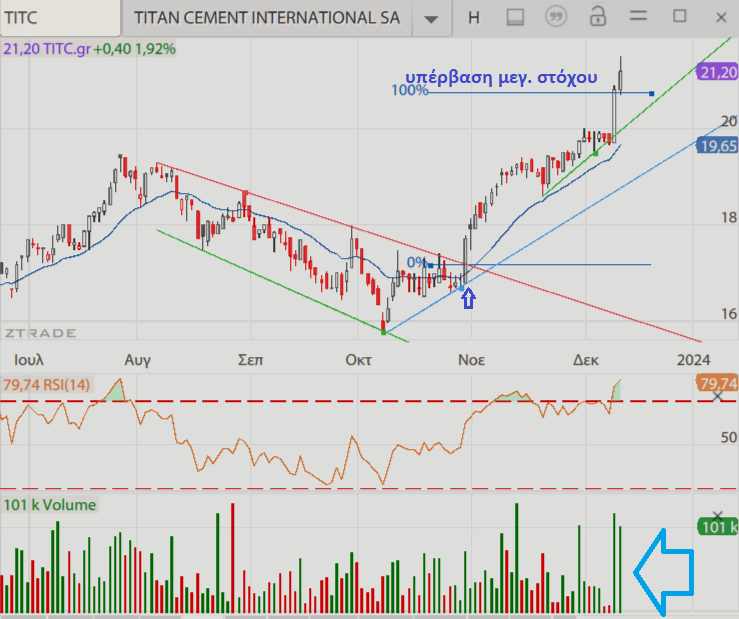Maximize the chart window

click(x=680, y=17)
